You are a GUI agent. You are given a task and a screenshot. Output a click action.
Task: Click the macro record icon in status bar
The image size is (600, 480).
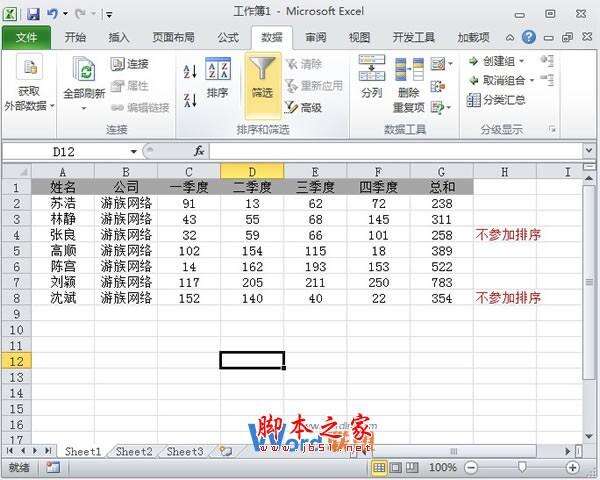coord(54,467)
